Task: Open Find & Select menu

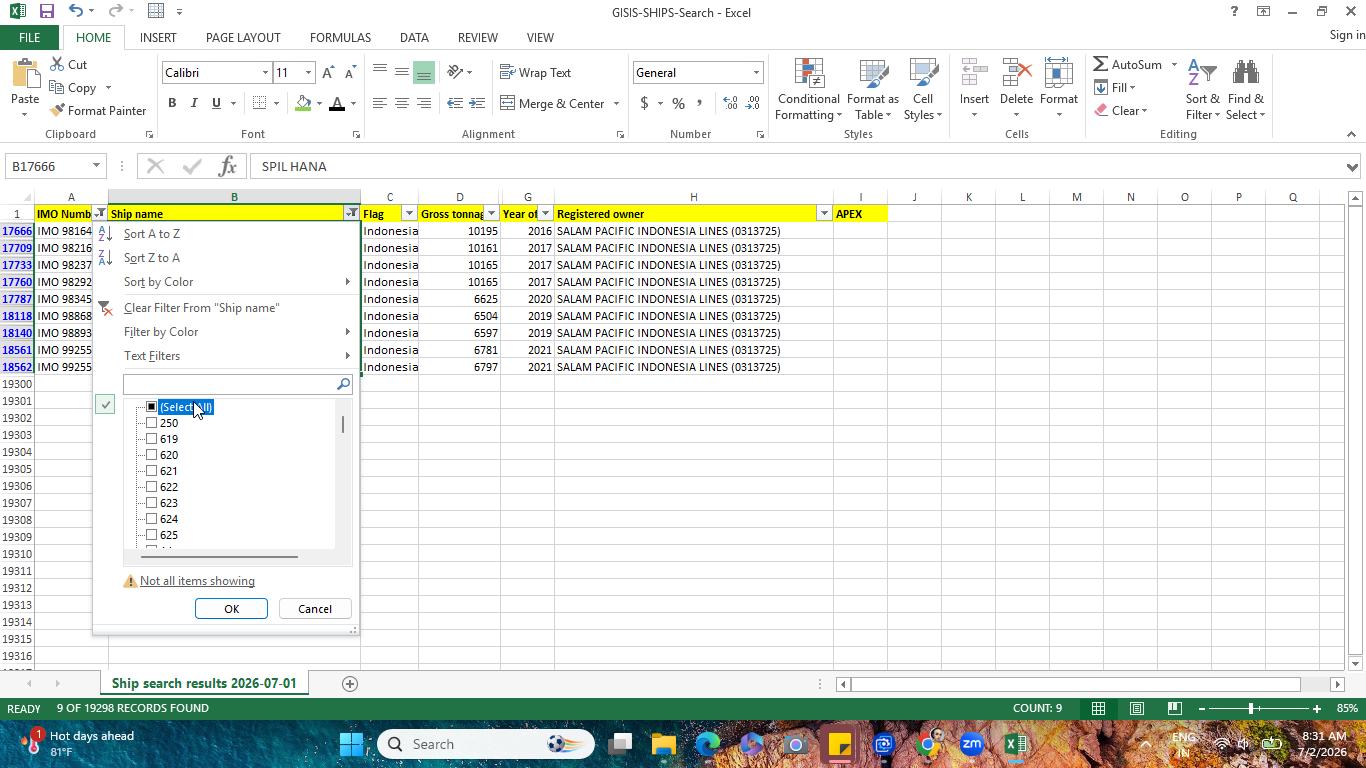Action: (1246, 88)
